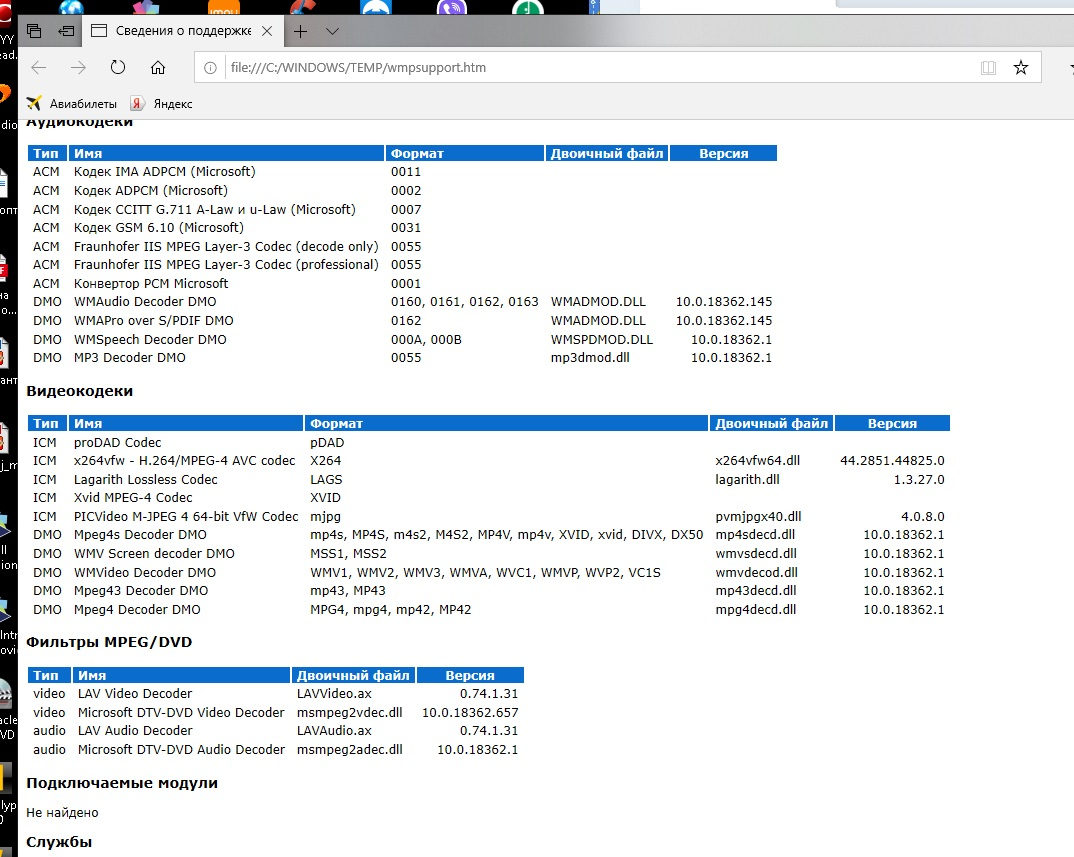Image resolution: width=1074 pixels, height=857 pixels.
Task: Select WMVideo Decoder DMO text
Action: tap(145, 573)
